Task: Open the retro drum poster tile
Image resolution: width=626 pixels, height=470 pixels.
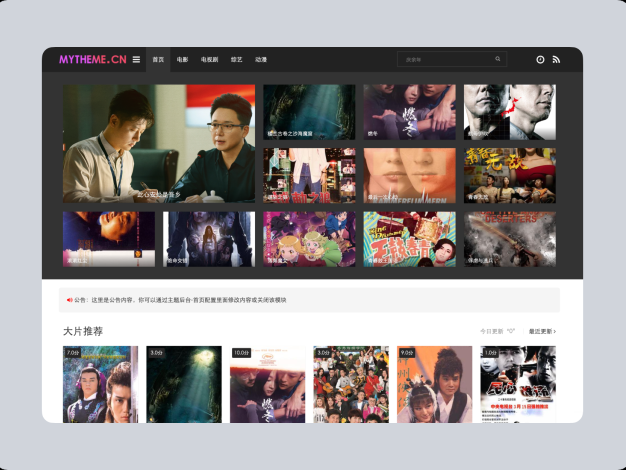Action: [410, 239]
